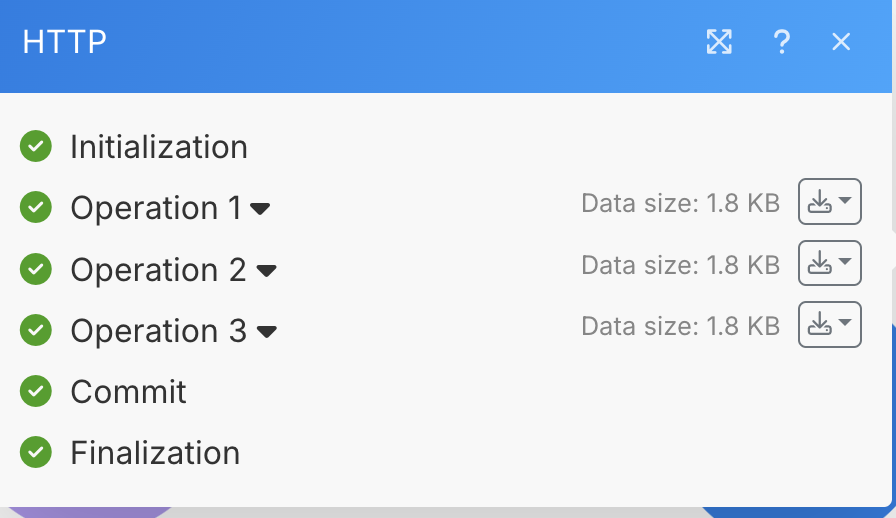Image resolution: width=896 pixels, height=518 pixels.
Task: Click green checkmark beside Initialization
Action: click(x=35, y=146)
